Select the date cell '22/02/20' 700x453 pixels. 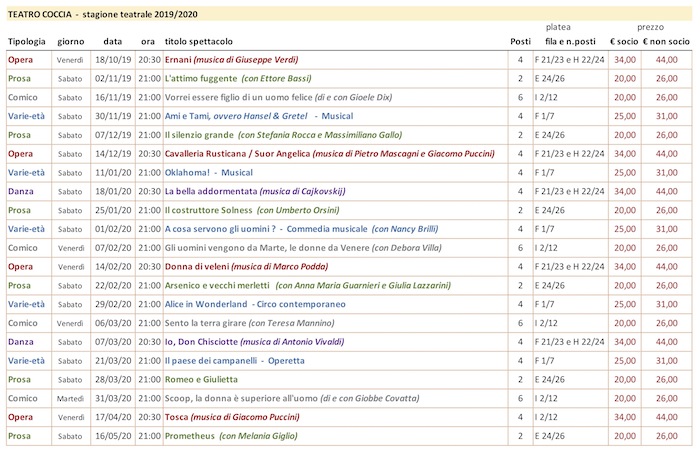coord(113,286)
